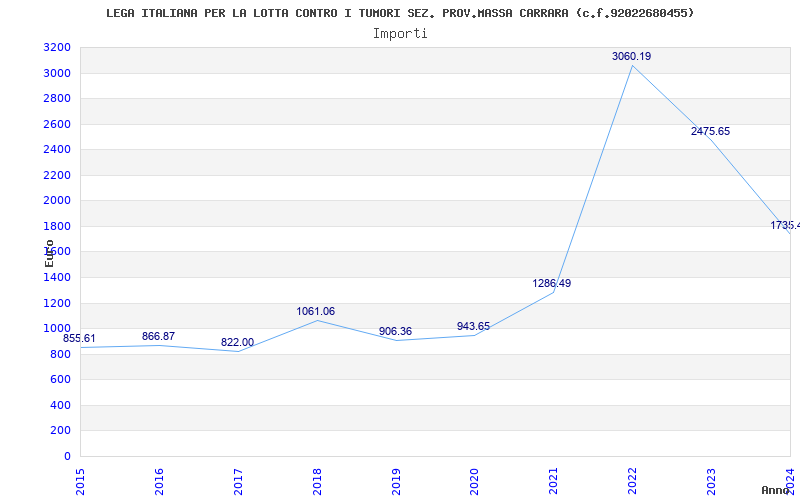The width and height of the screenshot is (800, 500).
Task: Click the 3000 y-axis tick label
Action: point(57,73)
